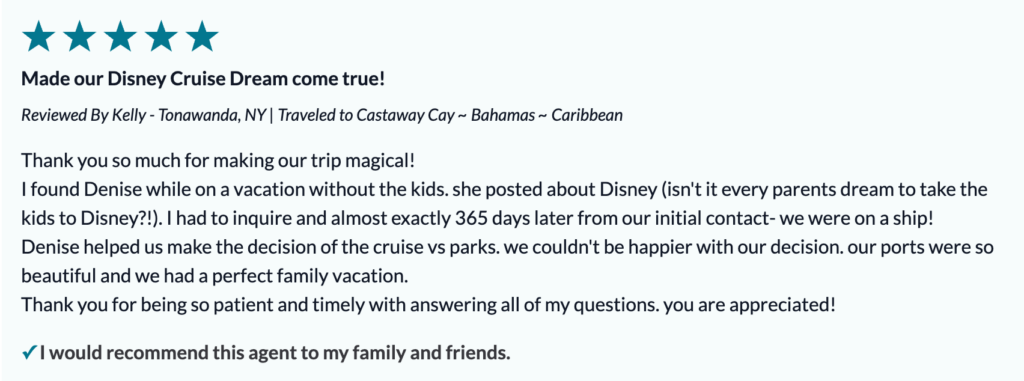Screen dimensions: 1024x381
Task: Click 'Traveled to Castaway Cay' destination text
Action: [370, 116]
